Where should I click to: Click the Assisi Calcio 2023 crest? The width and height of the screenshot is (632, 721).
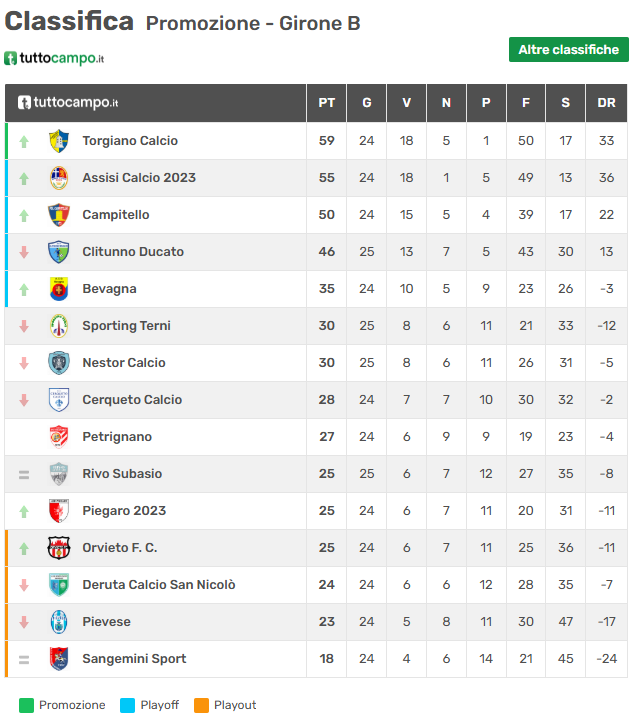click(59, 178)
